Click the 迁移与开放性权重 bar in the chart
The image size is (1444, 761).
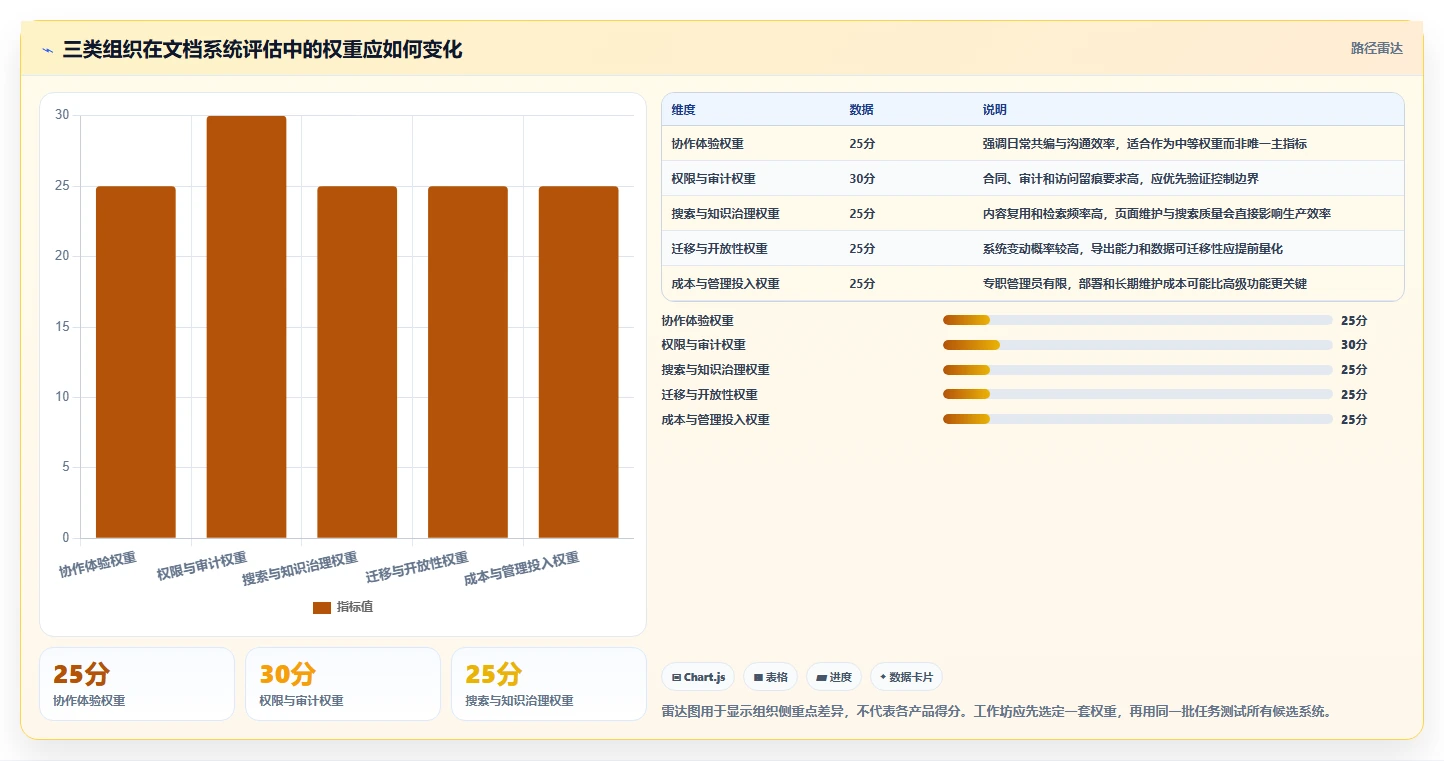(x=468, y=362)
